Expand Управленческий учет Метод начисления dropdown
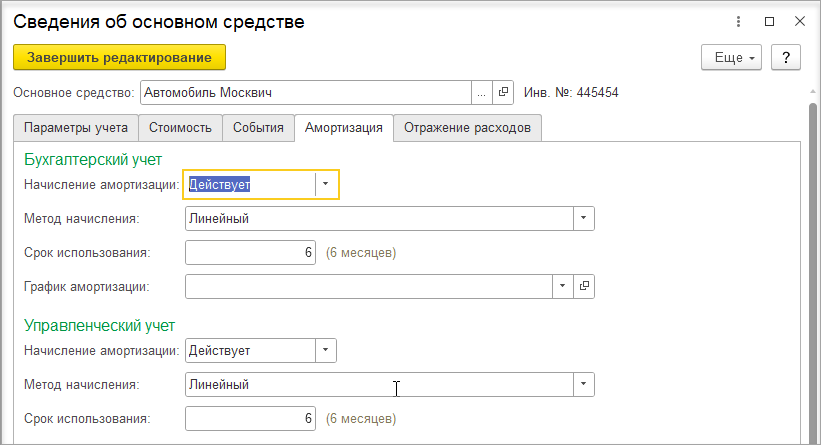The height and width of the screenshot is (445, 821). 583,384
